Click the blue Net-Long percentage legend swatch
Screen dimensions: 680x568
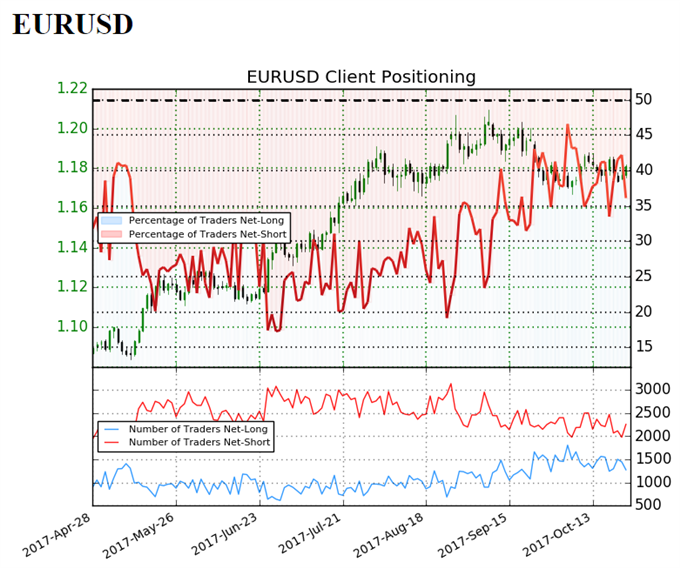(x=111, y=220)
